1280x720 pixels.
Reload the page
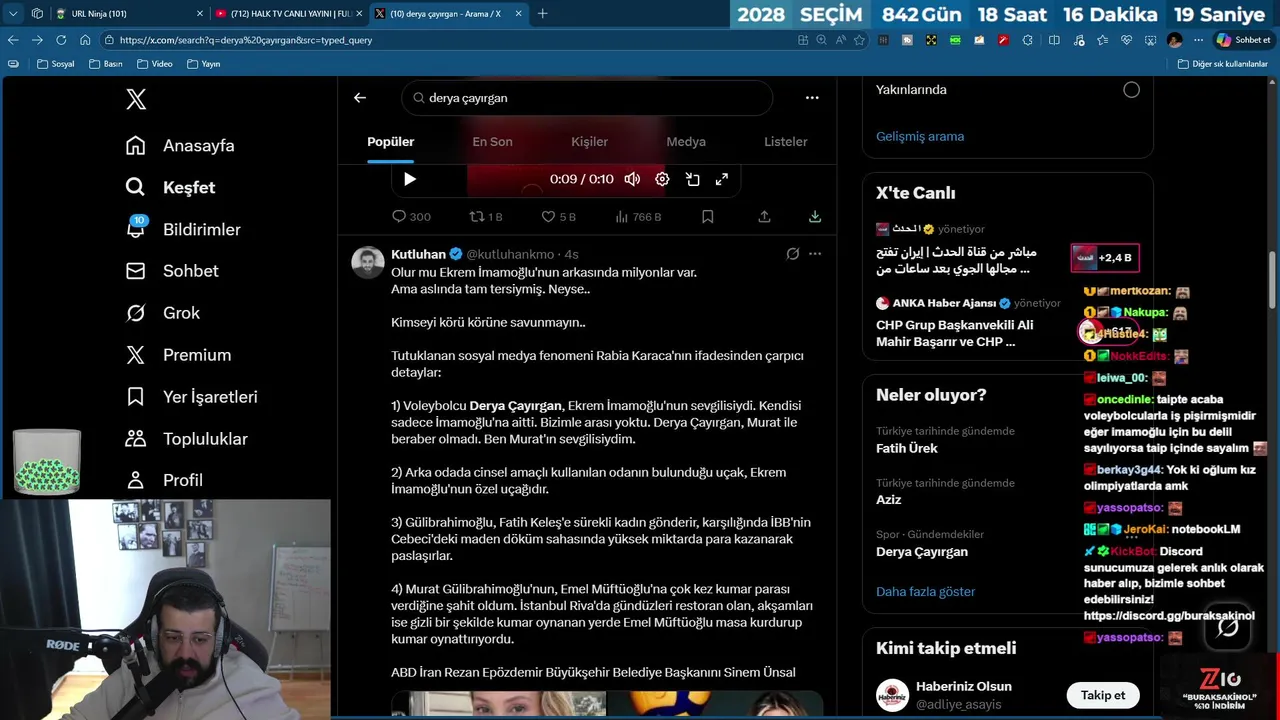pyautogui.click(x=61, y=40)
